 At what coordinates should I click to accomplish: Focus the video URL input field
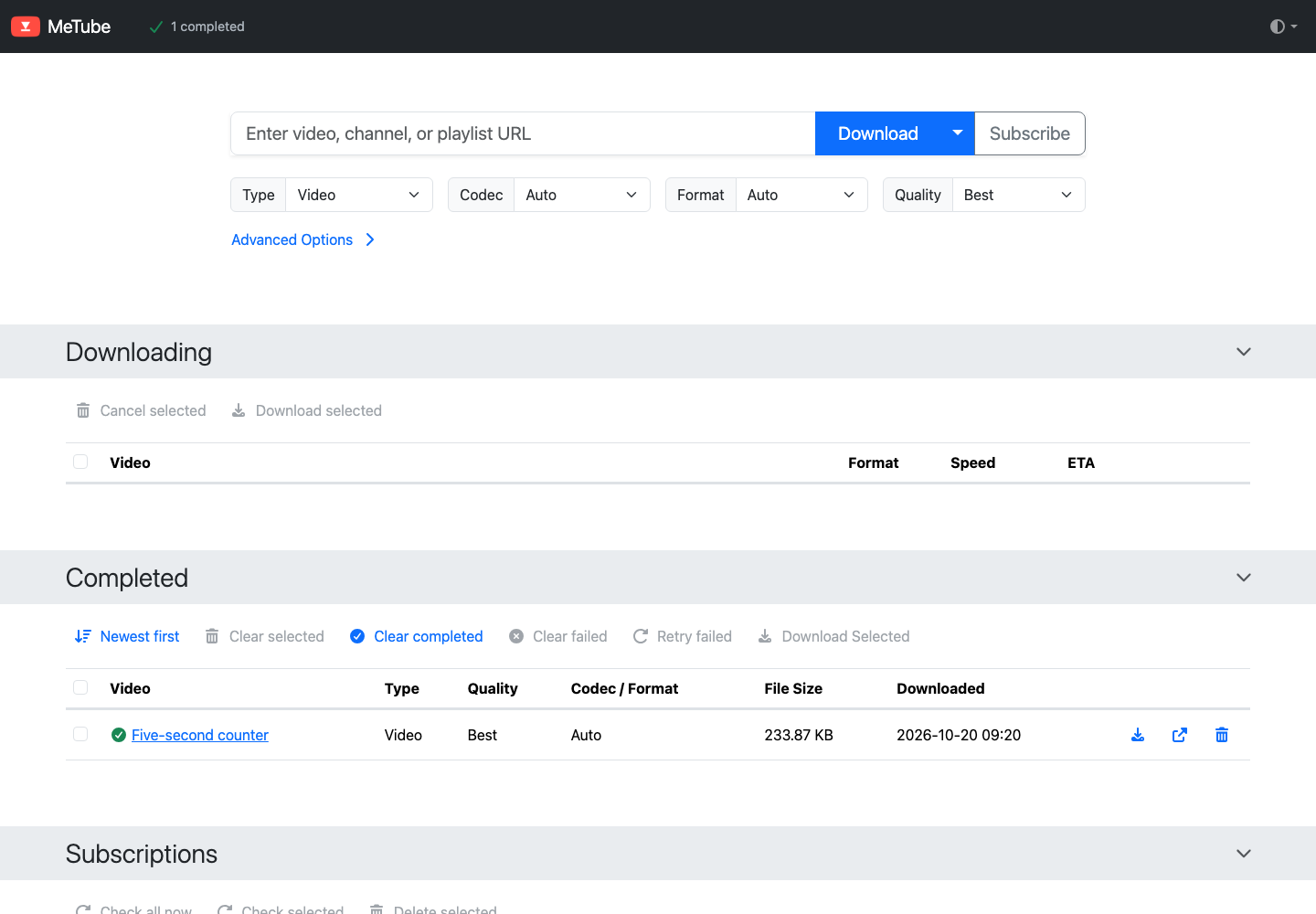point(523,133)
